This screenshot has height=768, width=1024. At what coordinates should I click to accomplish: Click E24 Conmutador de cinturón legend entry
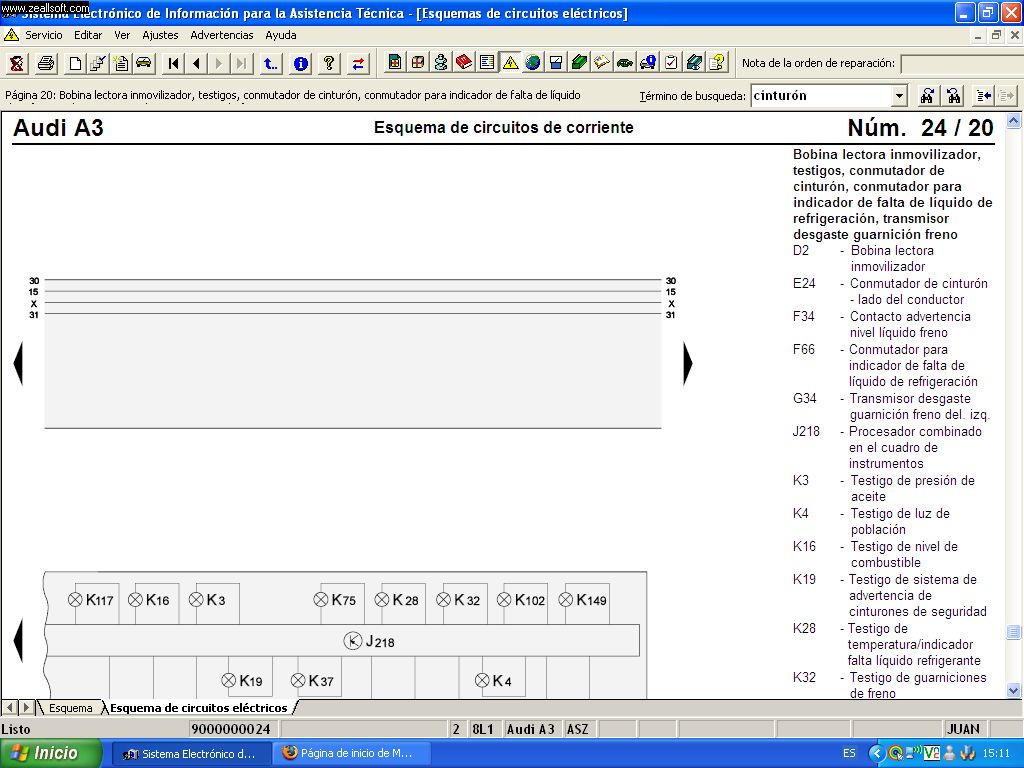(x=891, y=291)
